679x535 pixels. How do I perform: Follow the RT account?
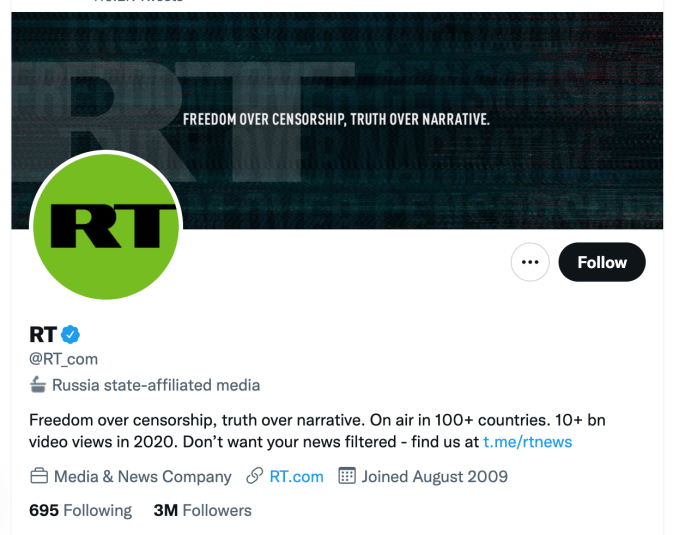(601, 263)
